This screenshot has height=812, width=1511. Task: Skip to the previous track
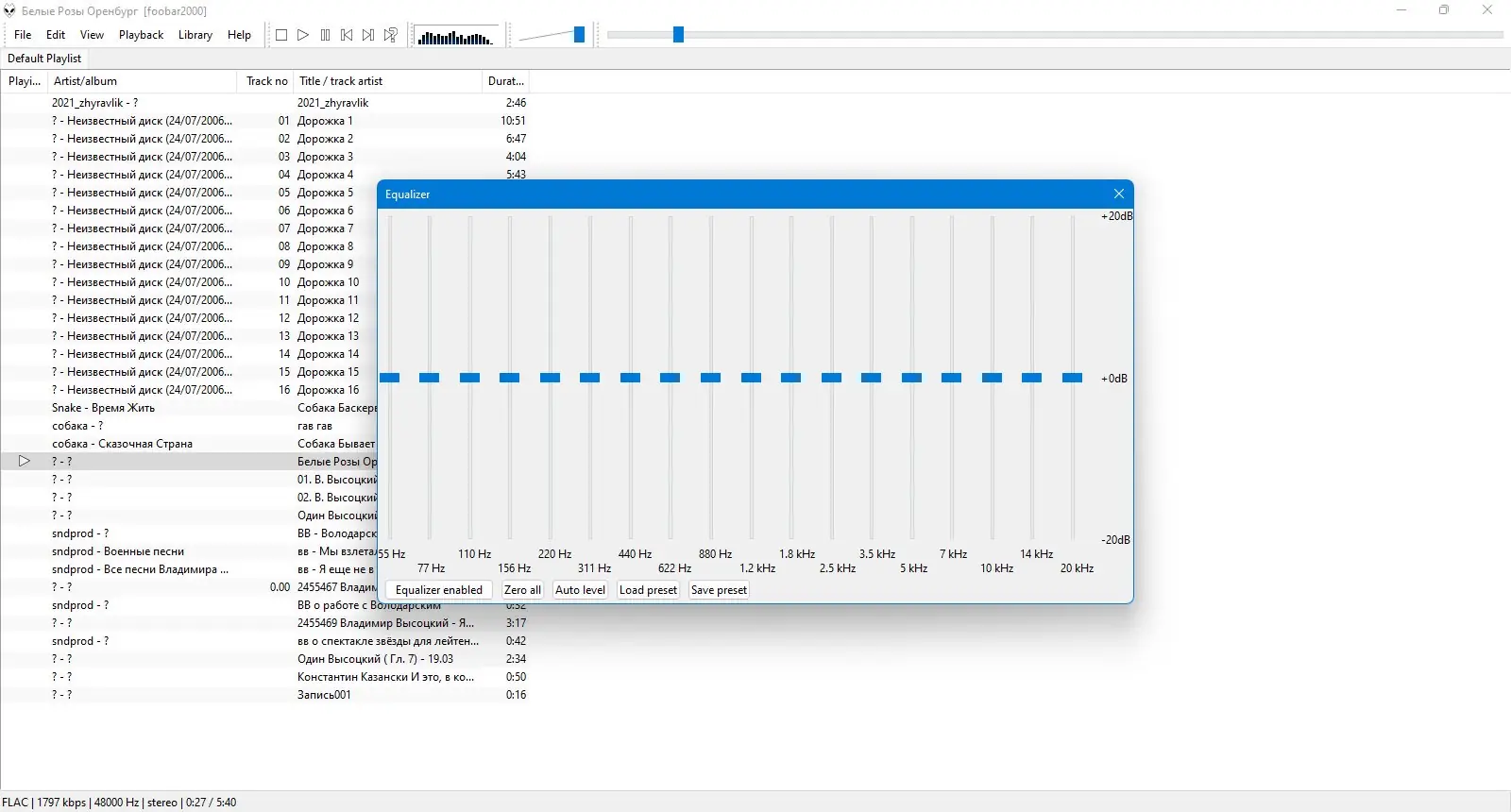pos(347,35)
